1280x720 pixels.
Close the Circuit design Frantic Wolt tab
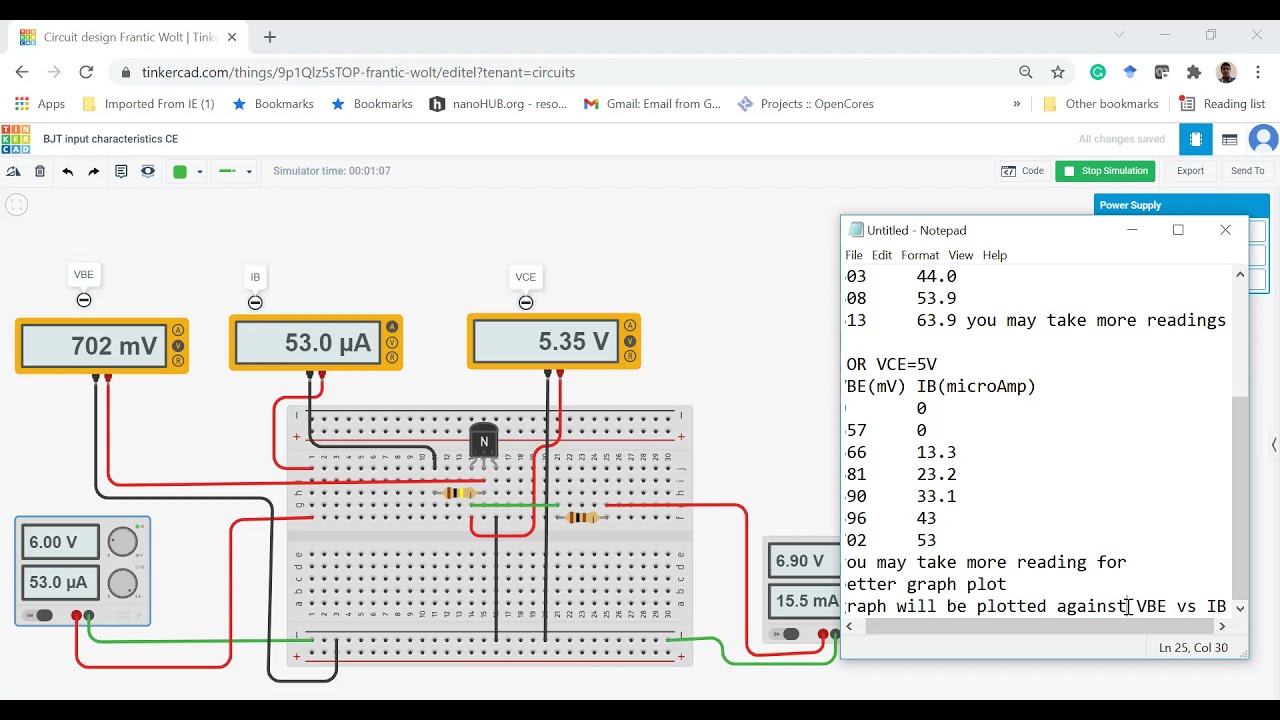click(232, 37)
